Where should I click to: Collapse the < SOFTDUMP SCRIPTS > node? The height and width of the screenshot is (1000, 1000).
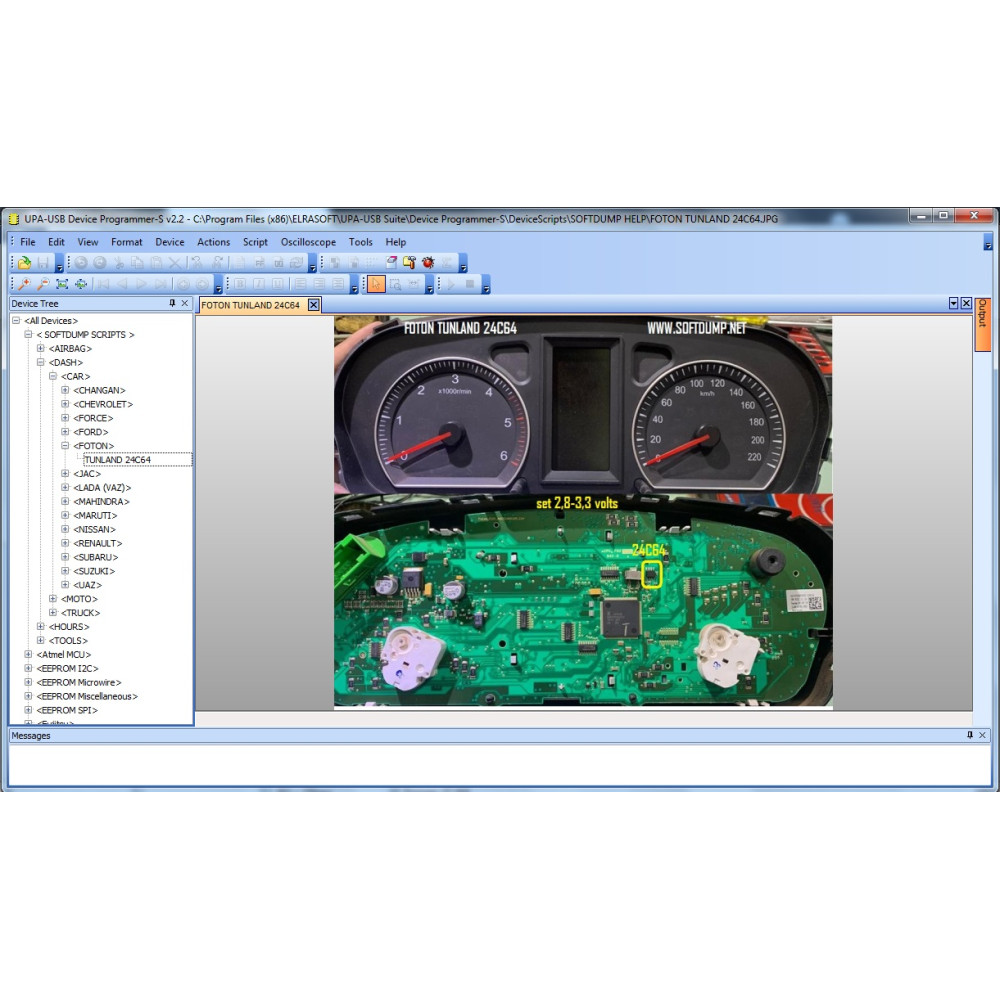[x=28, y=335]
